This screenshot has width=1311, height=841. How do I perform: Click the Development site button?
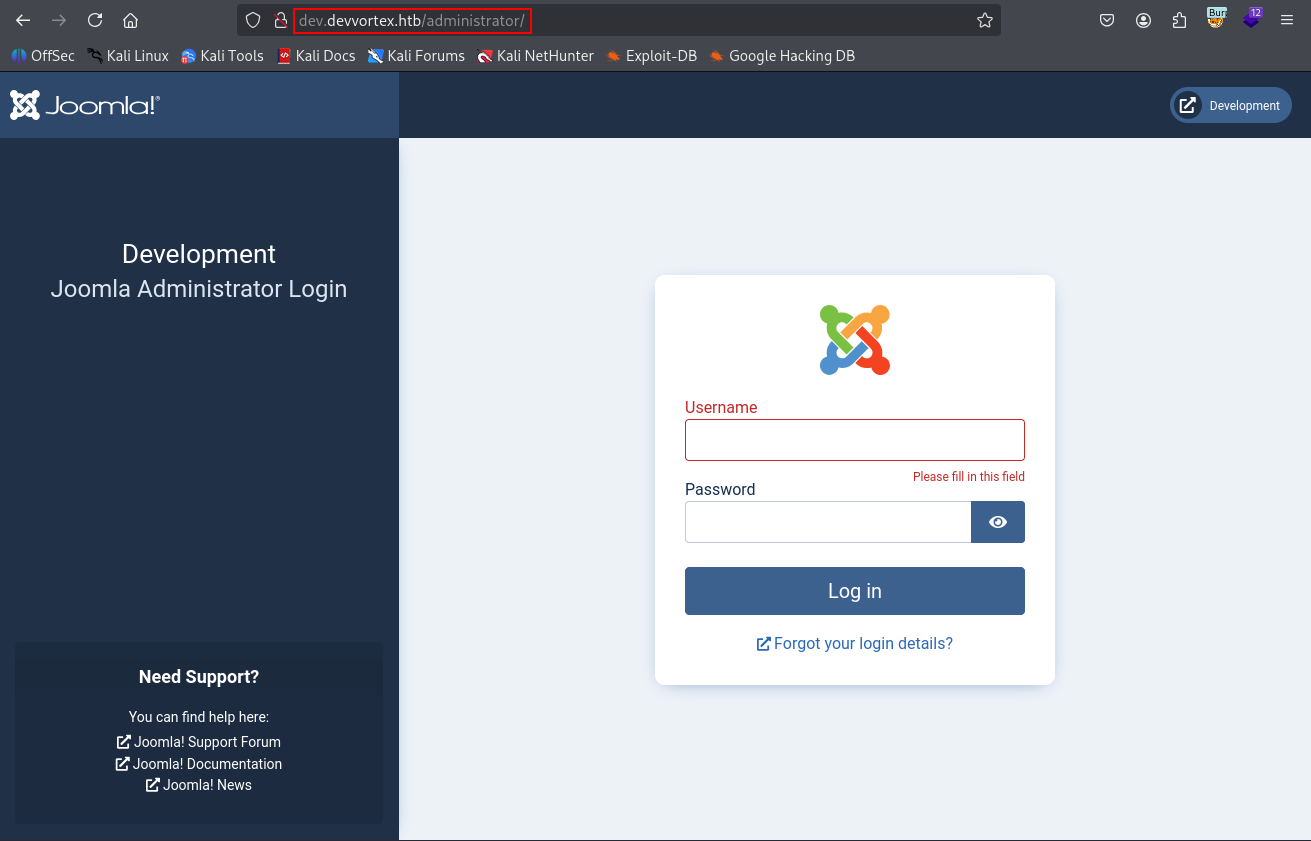coord(1231,105)
